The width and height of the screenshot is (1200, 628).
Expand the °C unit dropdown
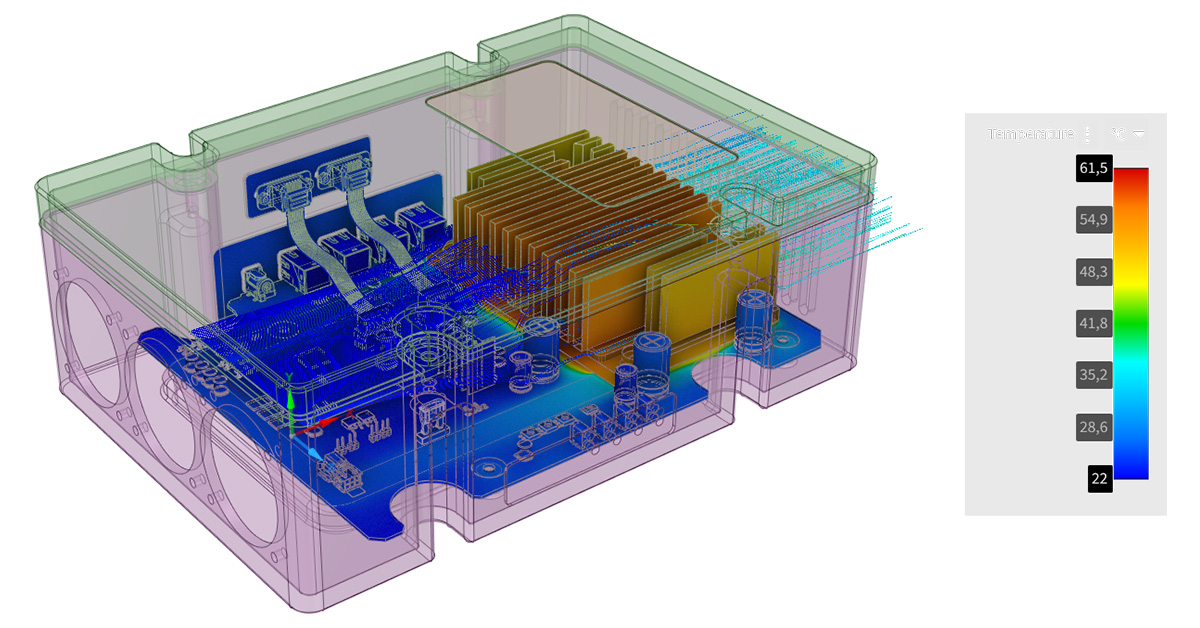pos(1127,134)
